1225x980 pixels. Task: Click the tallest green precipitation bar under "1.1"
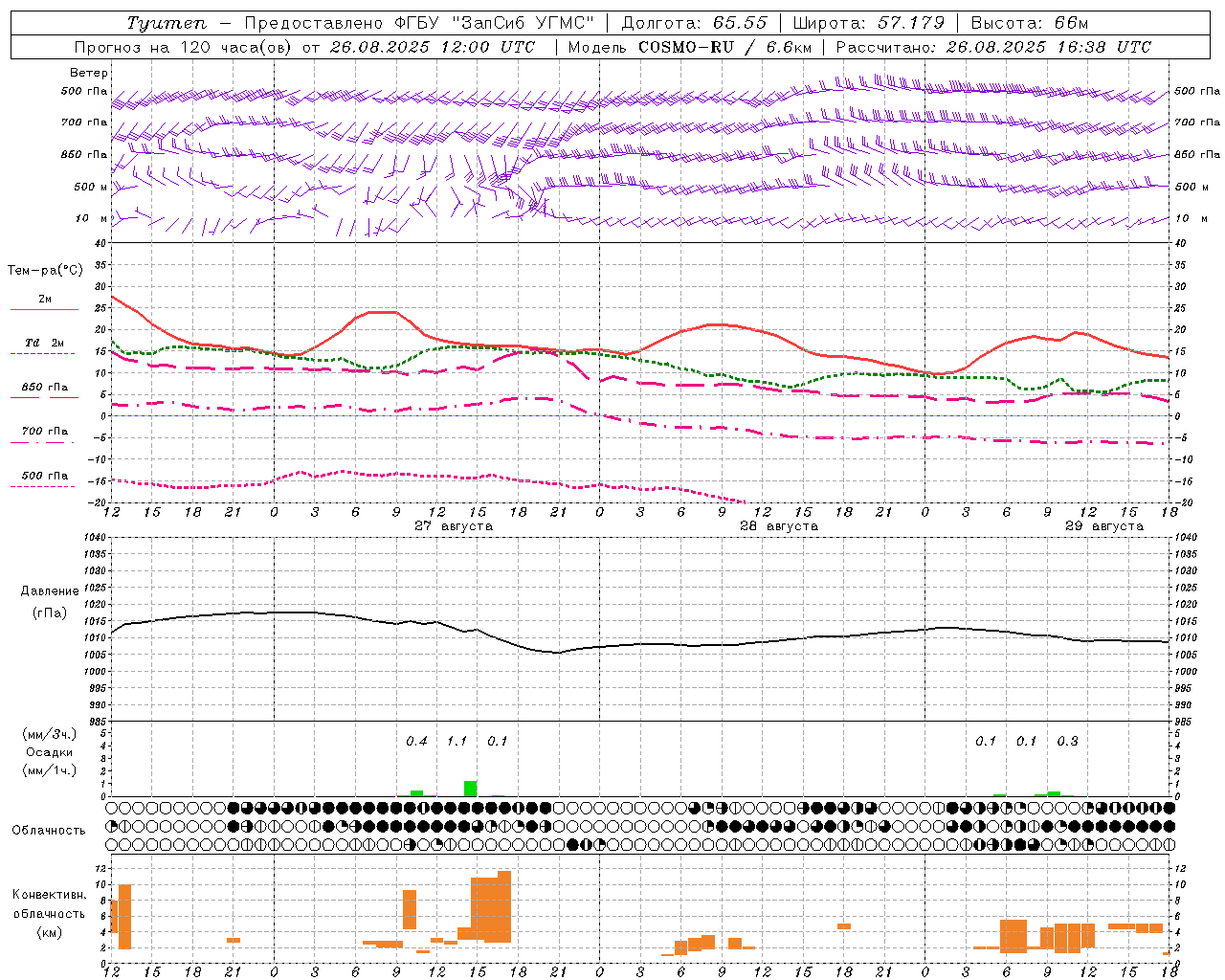click(471, 789)
